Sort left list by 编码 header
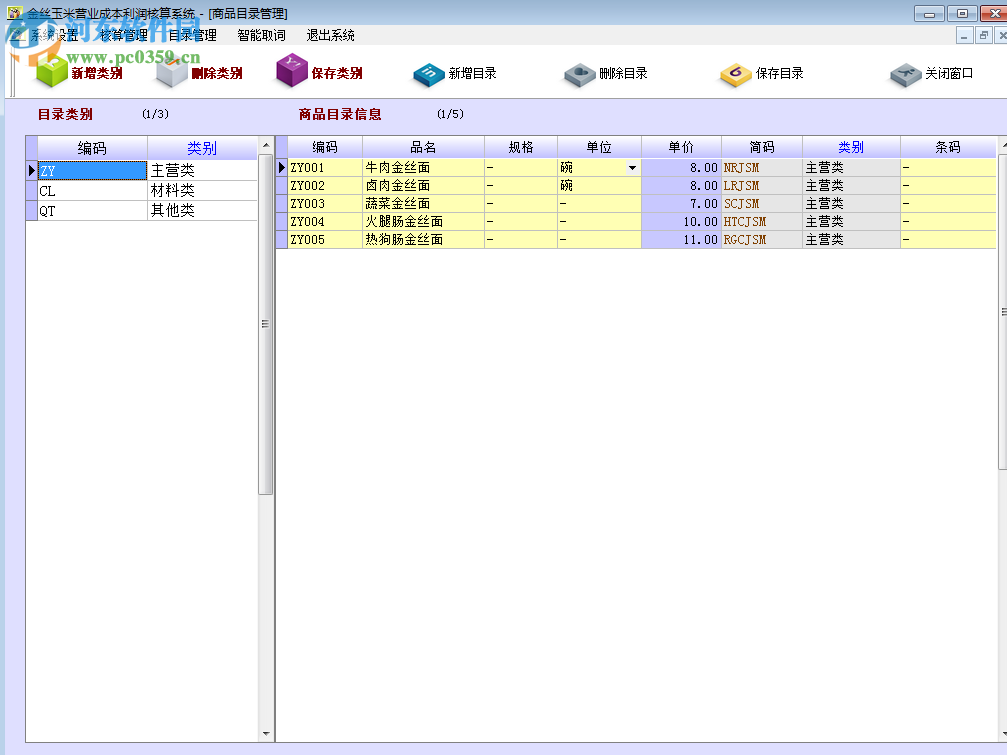 tap(92, 148)
